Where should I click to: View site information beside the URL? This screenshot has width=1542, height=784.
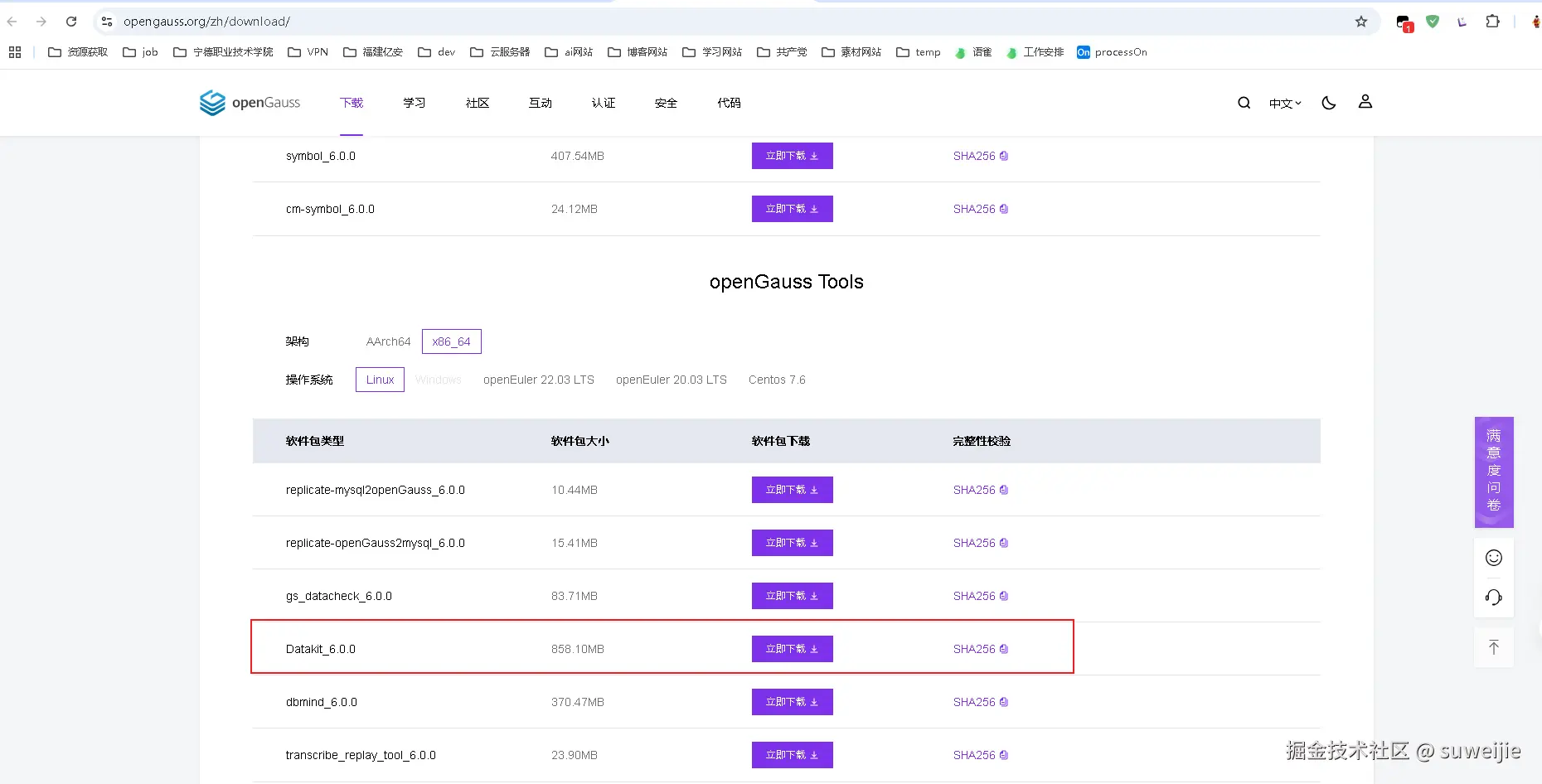[x=107, y=22]
